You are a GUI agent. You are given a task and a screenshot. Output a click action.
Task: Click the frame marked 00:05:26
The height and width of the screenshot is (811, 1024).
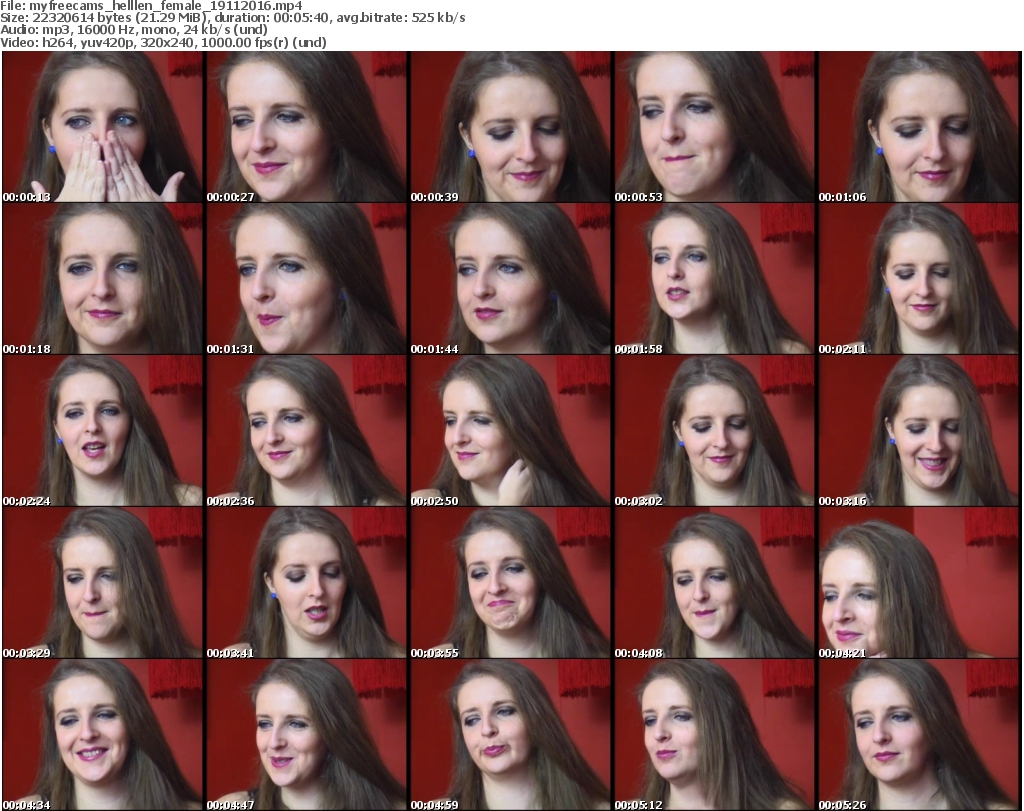(918, 736)
